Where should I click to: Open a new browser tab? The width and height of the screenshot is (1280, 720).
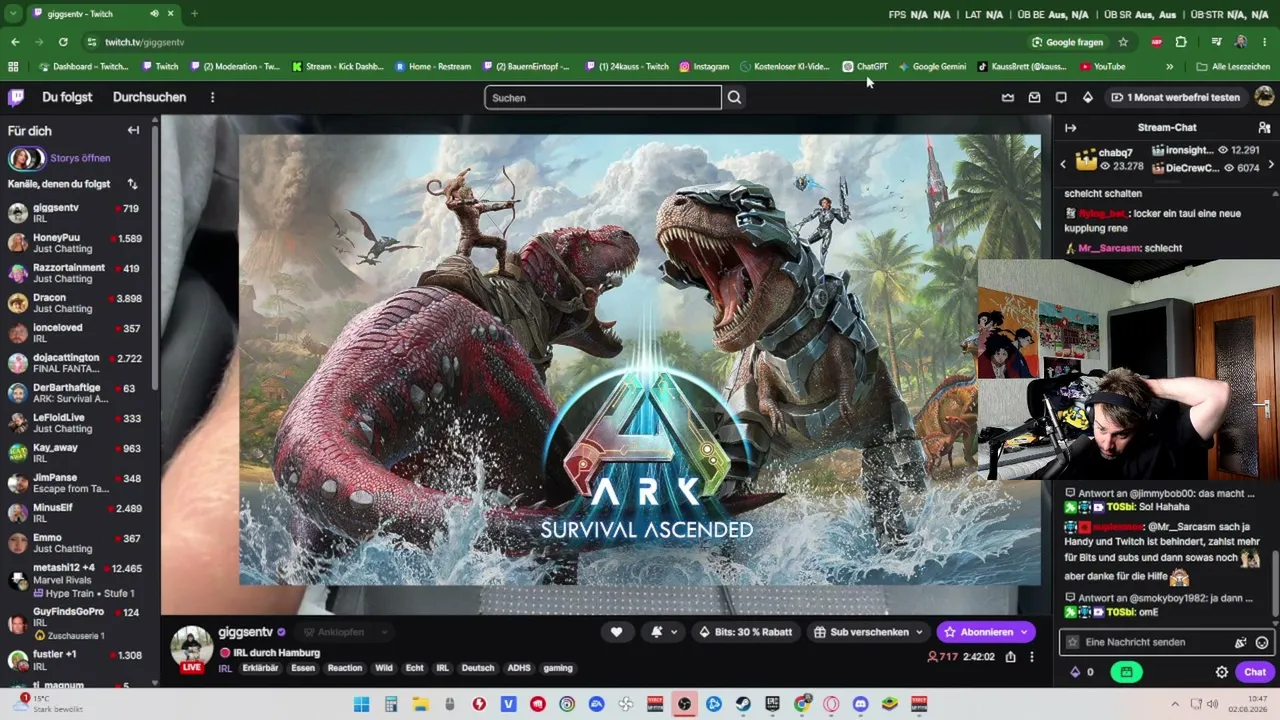194,14
